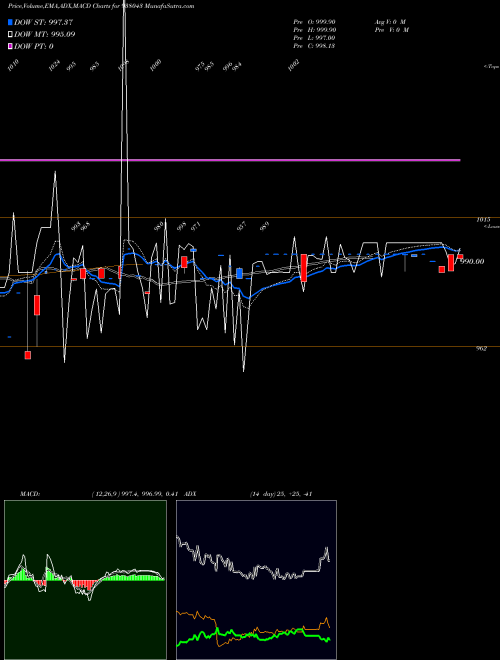500x660 pixels.
Task: Click the ADX panel title
Action: click(191, 494)
